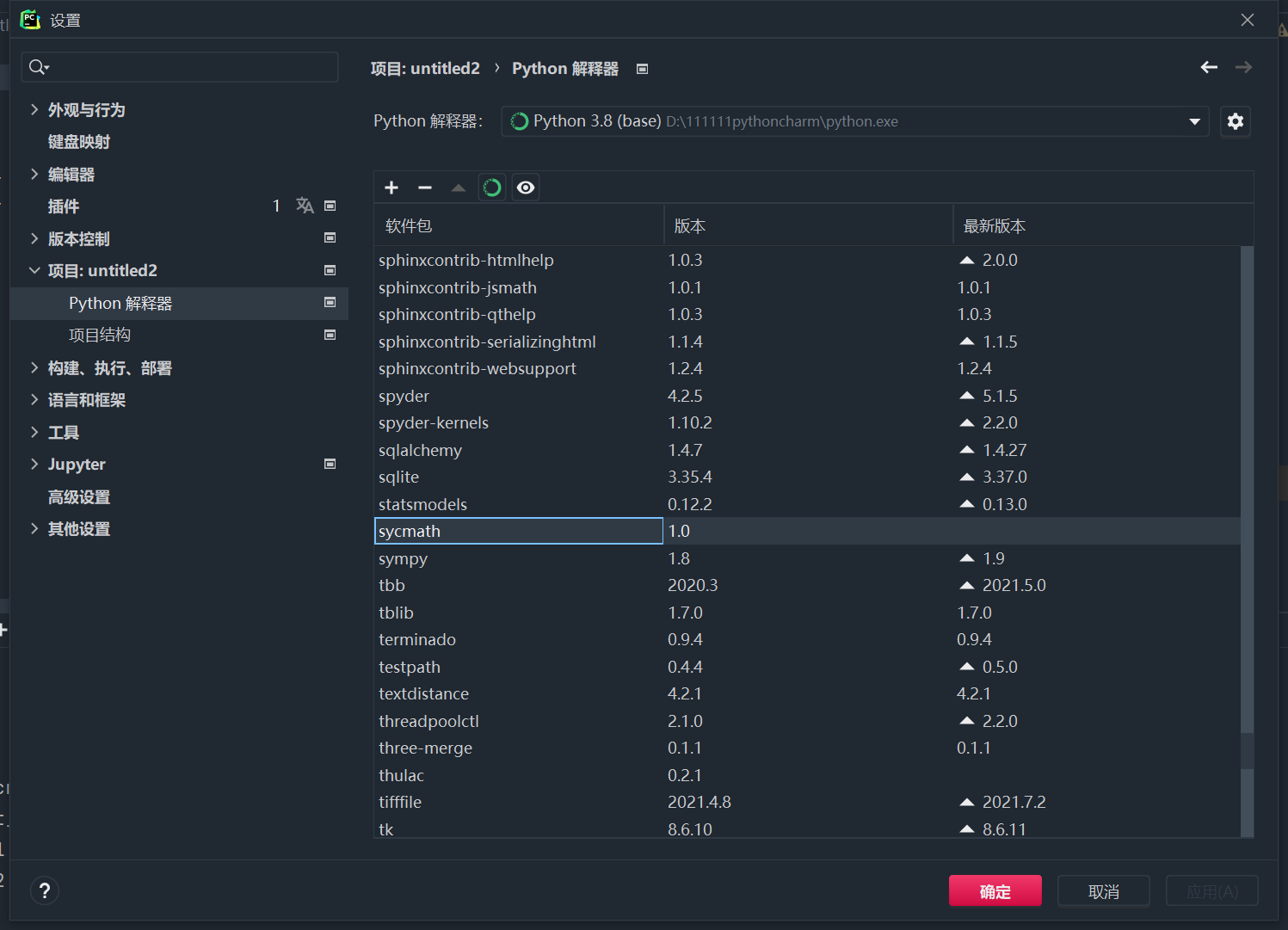Image resolution: width=1288 pixels, height=930 pixels.
Task: Click the 确定 button
Action: [x=995, y=891]
